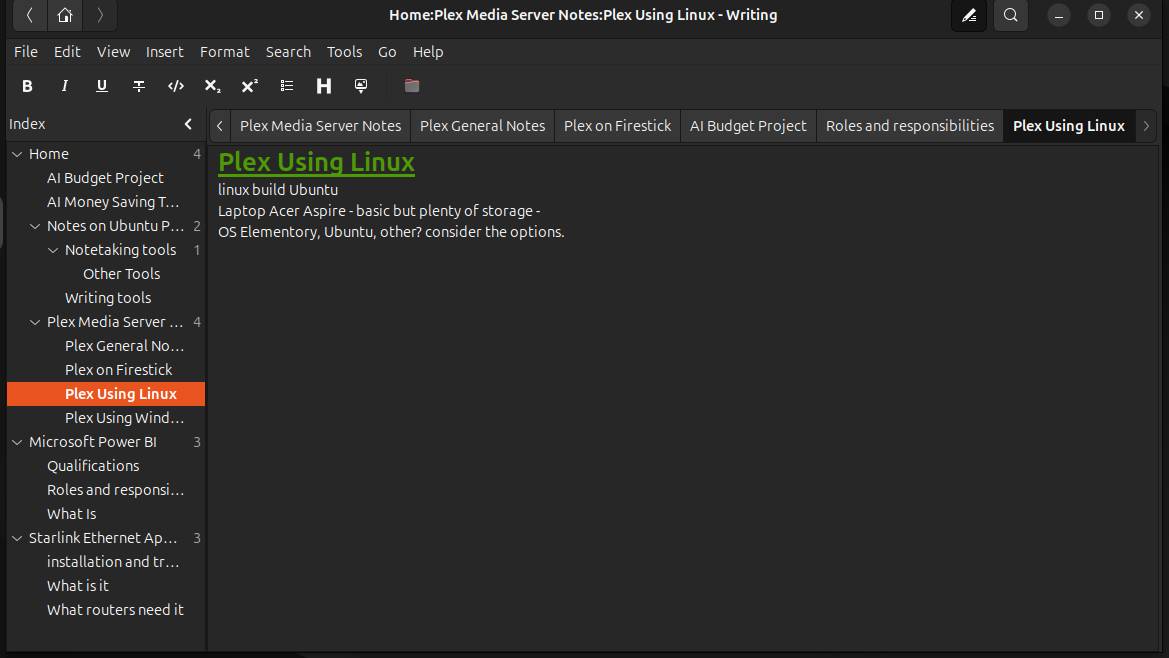Apply subscript formatting

coord(212,86)
